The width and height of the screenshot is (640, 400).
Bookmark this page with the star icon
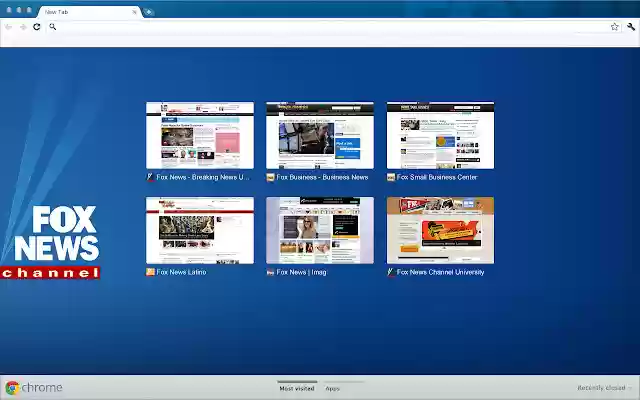coord(615,27)
